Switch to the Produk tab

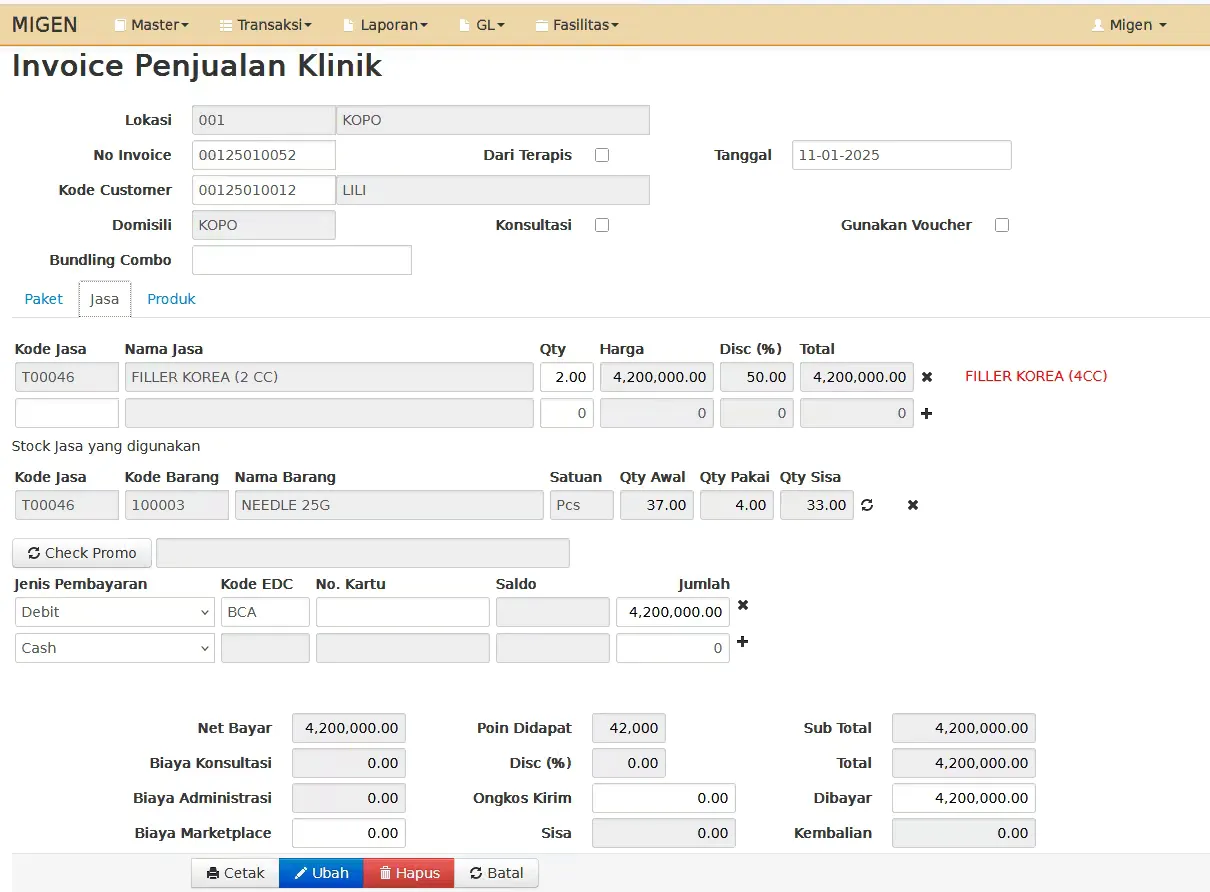pos(171,299)
